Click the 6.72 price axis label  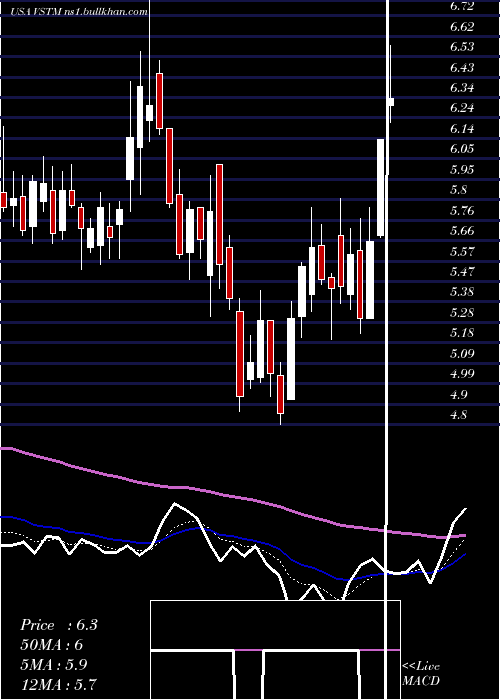[462, 6]
